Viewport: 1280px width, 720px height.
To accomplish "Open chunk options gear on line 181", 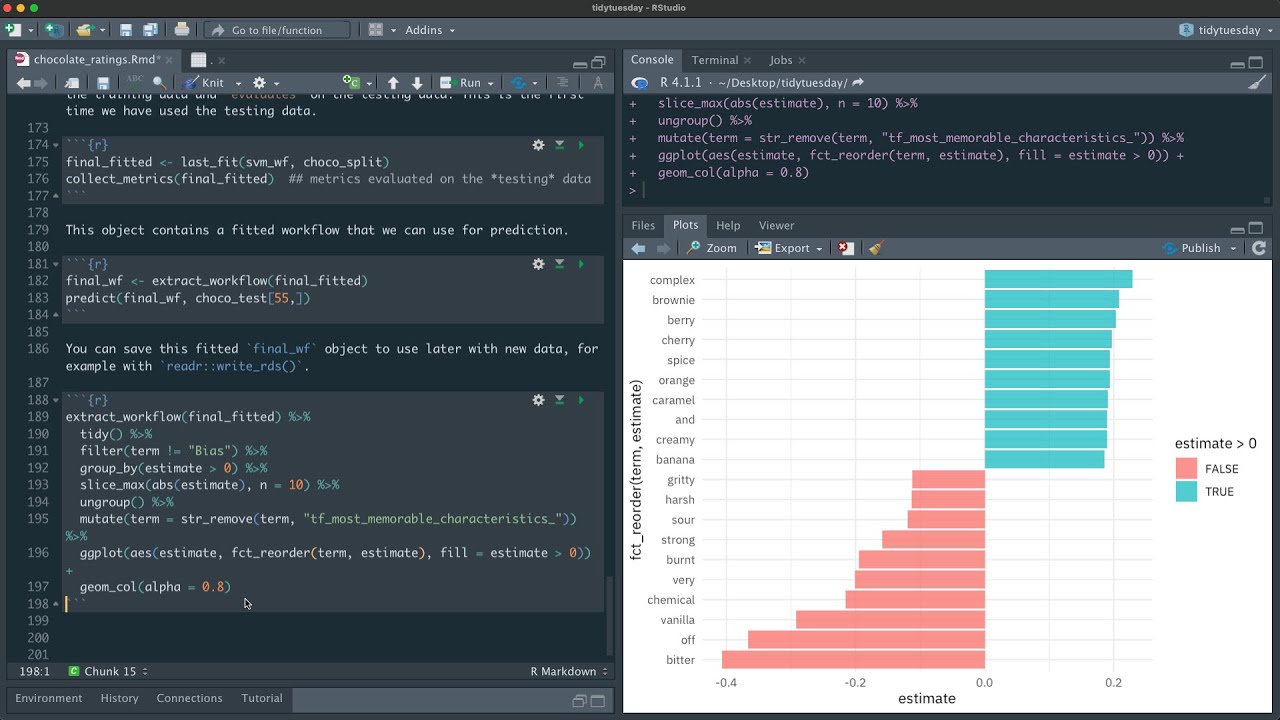I will click(538, 264).
